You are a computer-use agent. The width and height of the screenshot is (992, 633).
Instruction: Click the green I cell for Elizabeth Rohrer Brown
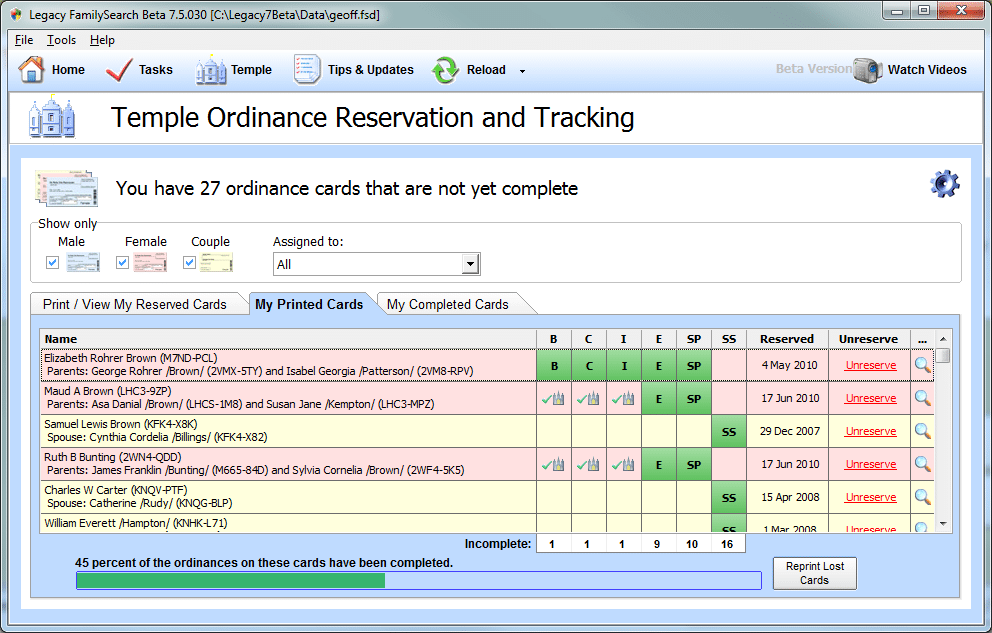tap(624, 366)
